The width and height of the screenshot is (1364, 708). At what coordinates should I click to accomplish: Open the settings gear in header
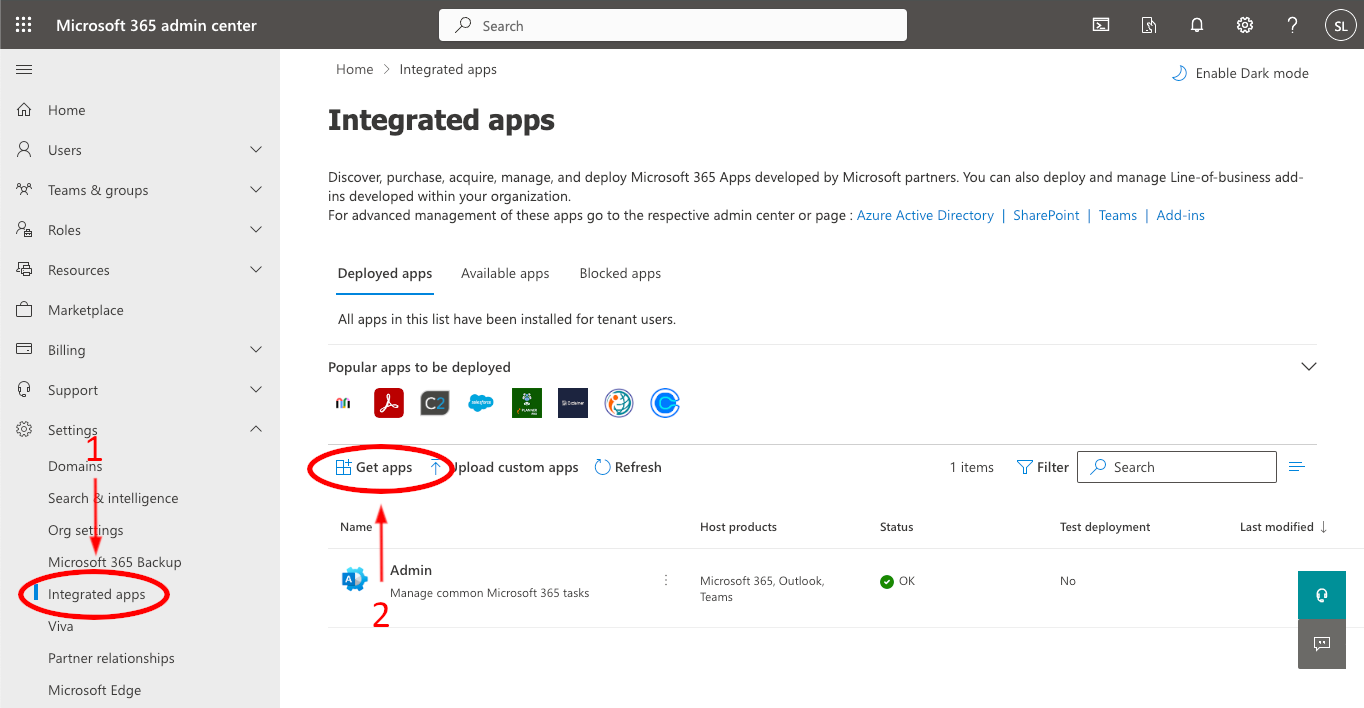point(1245,25)
